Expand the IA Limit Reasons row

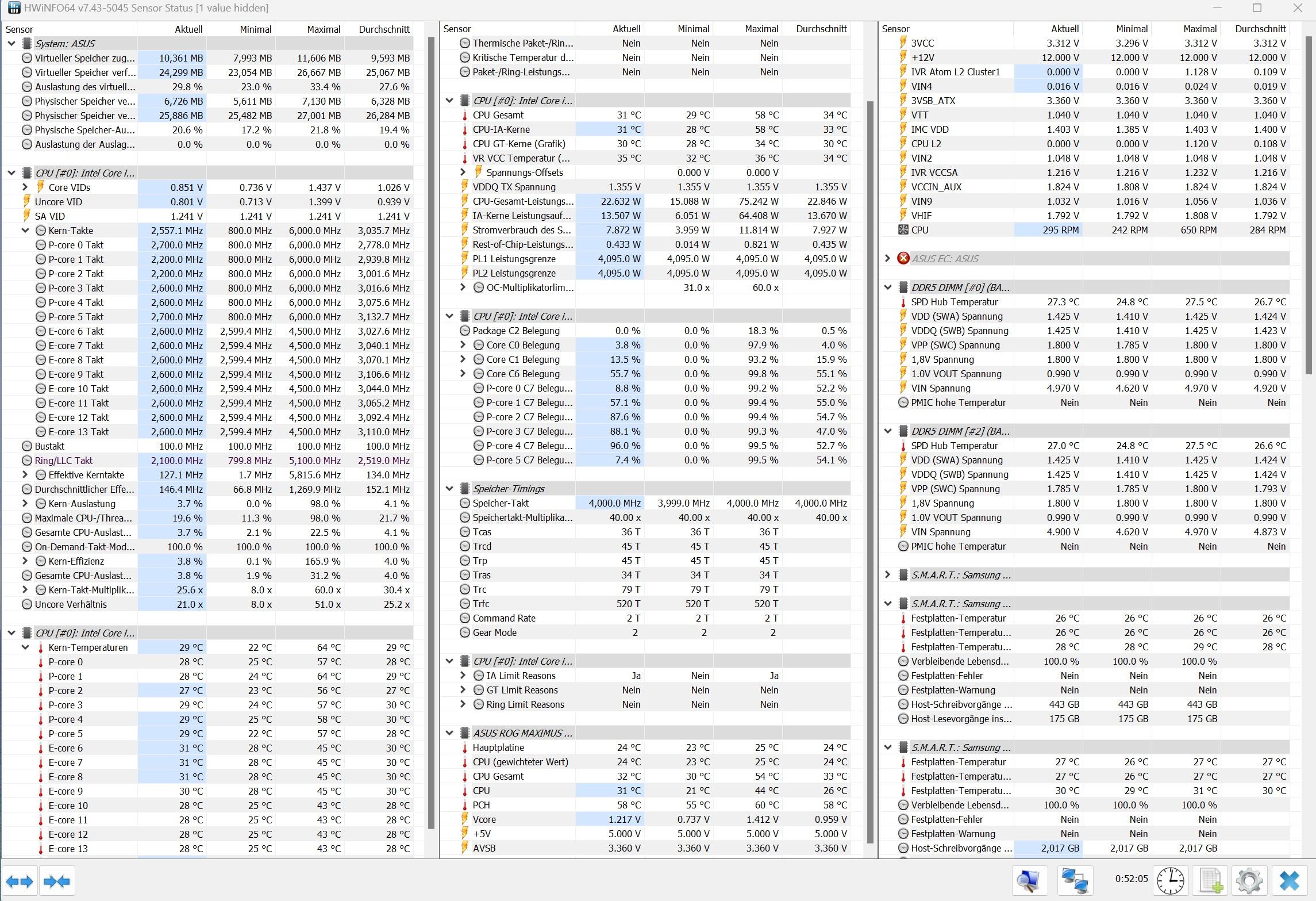click(x=463, y=676)
